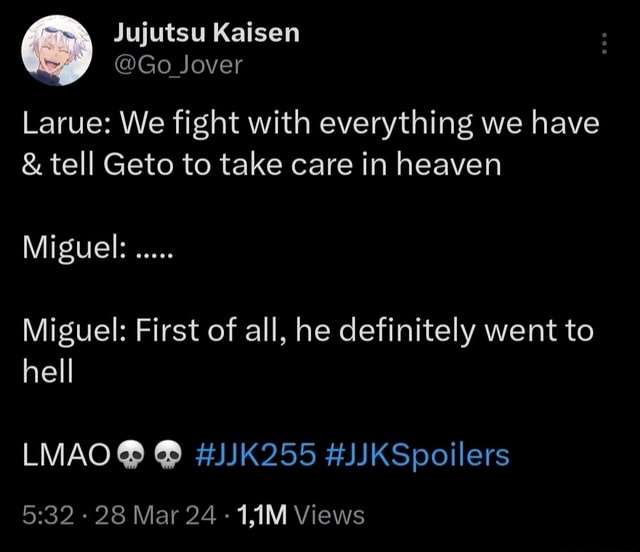Open the Jujutsu Kaisen display name profile
This screenshot has height=552, width=640.
pyautogui.click(x=205, y=33)
